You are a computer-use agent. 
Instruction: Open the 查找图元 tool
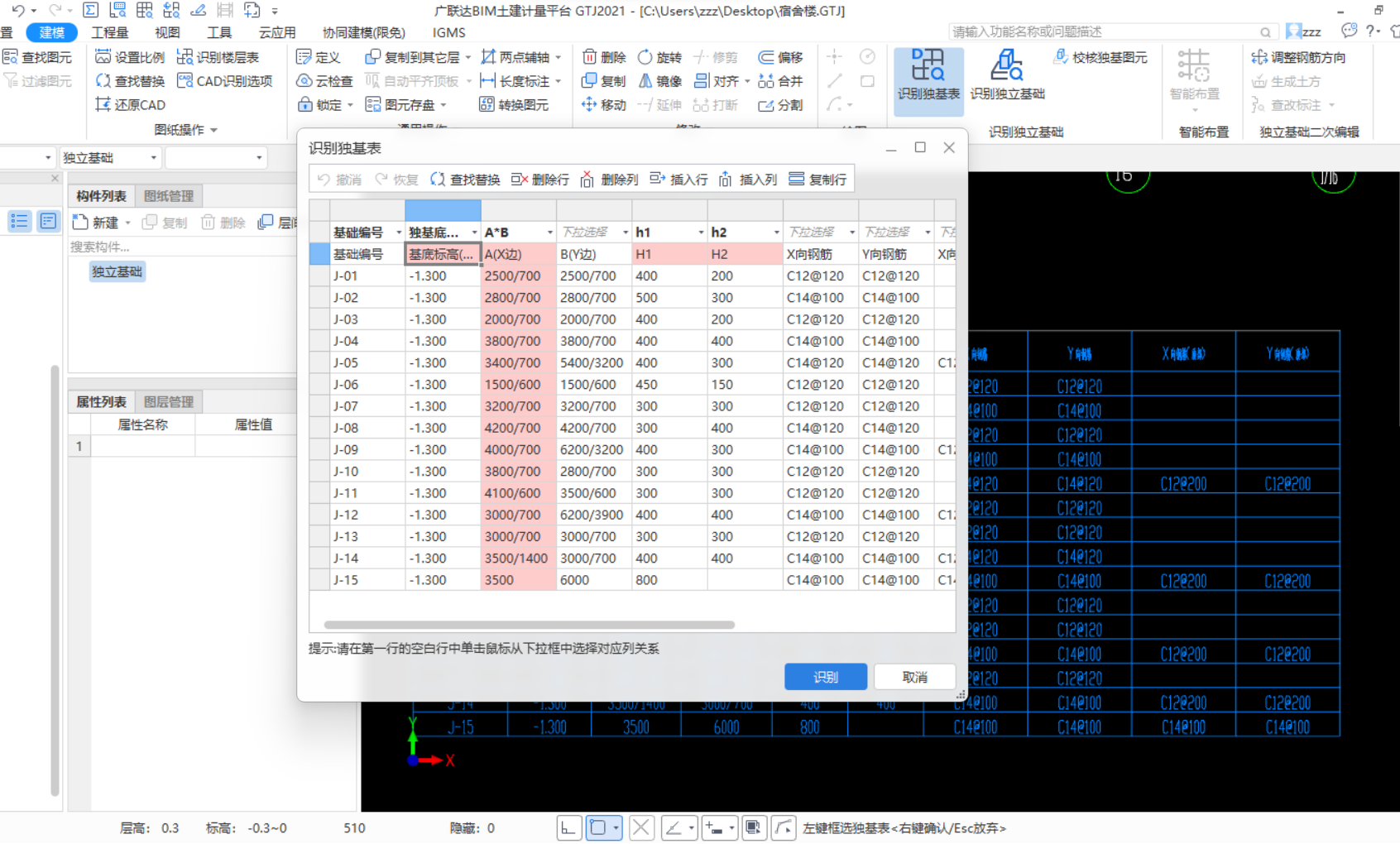pos(37,57)
